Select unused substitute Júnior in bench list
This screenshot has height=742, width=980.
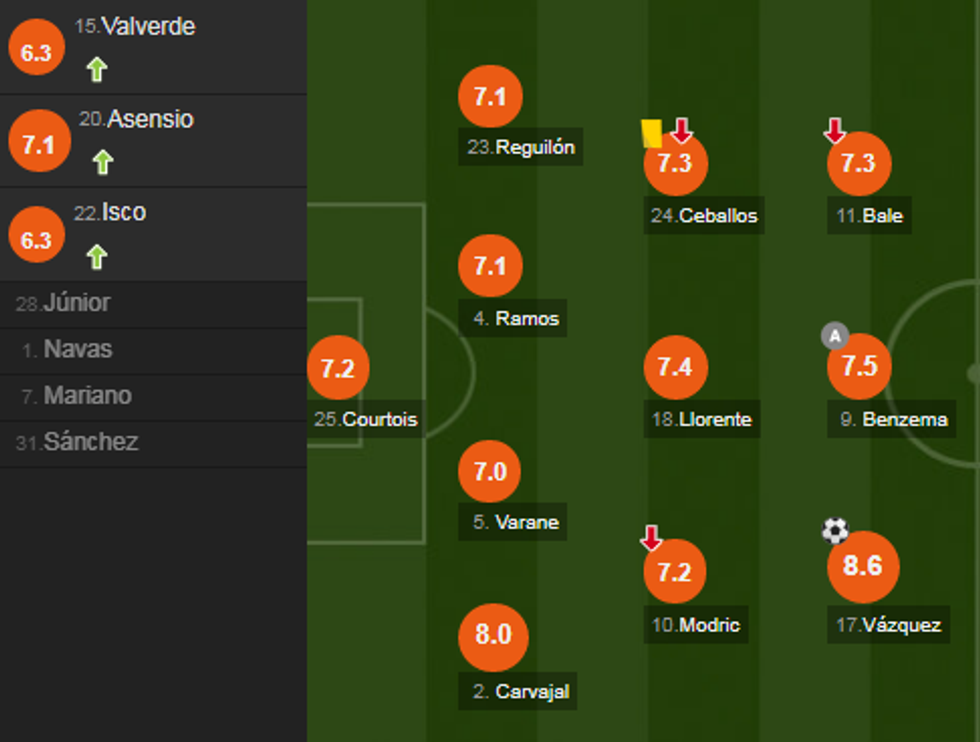coord(76,304)
